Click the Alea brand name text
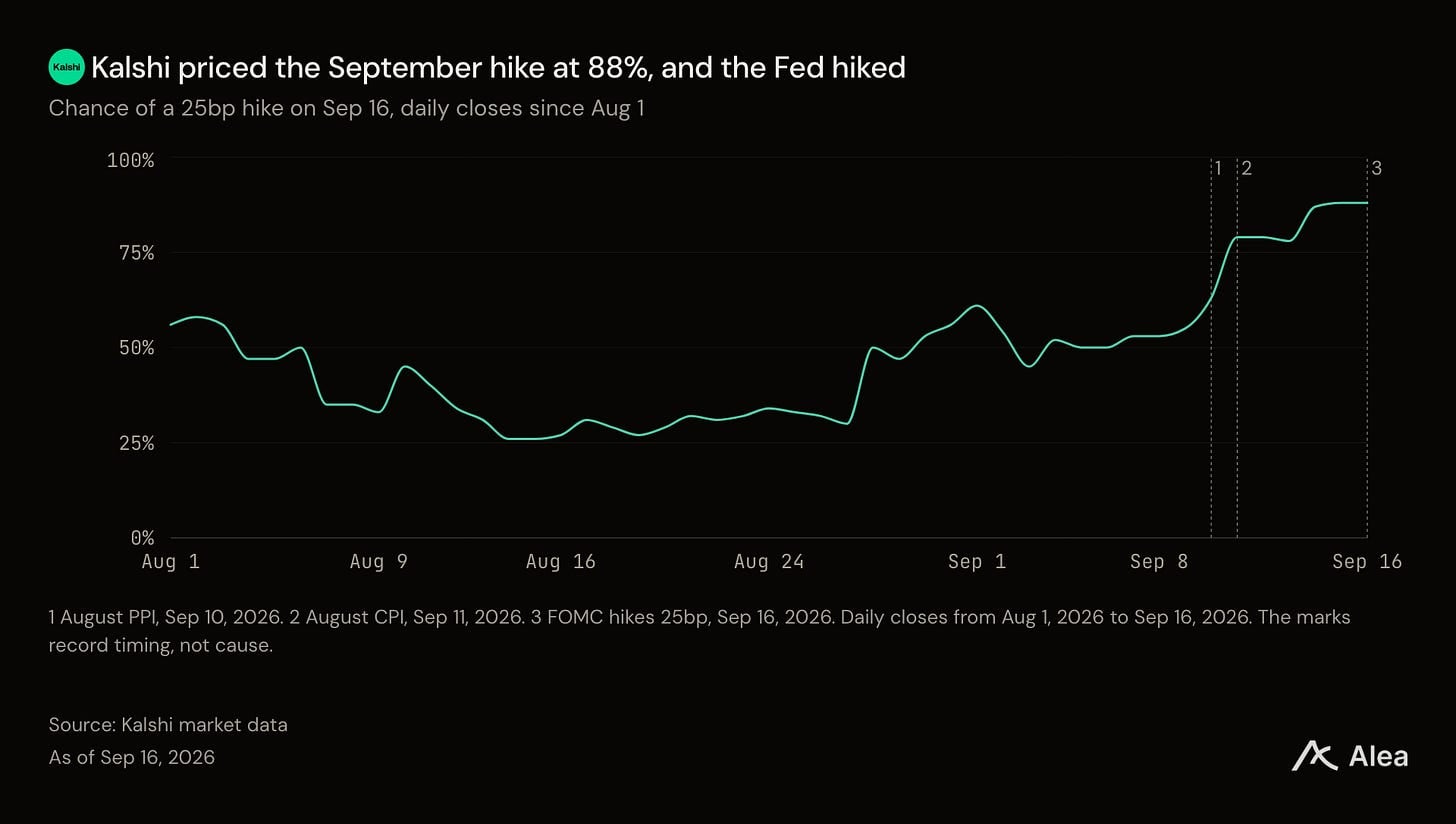 [1378, 757]
